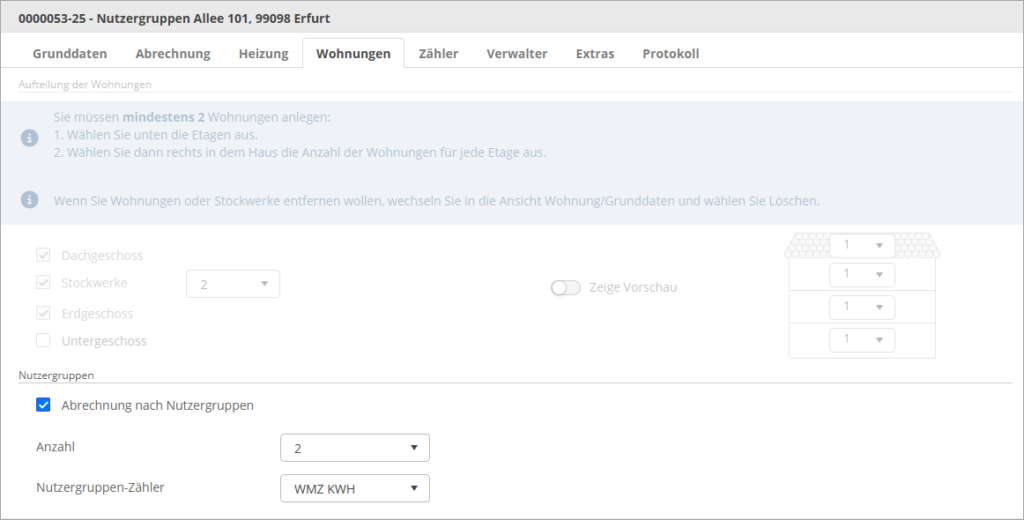The image size is (1024, 520).
Task: Click the info icon beside the minimum apartments hint
Action: click(x=29, y=137)
